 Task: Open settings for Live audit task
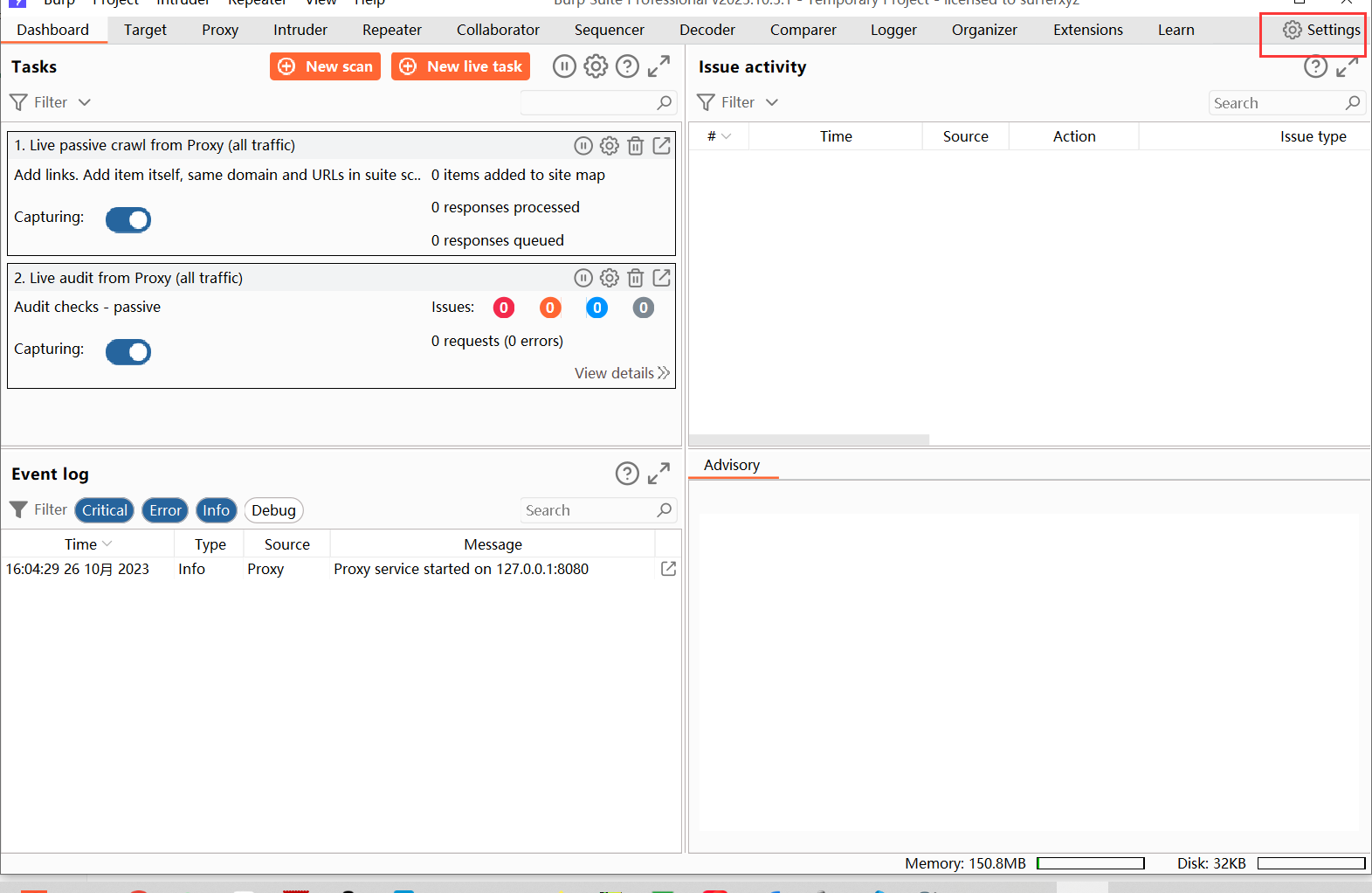tap(610, 278)
